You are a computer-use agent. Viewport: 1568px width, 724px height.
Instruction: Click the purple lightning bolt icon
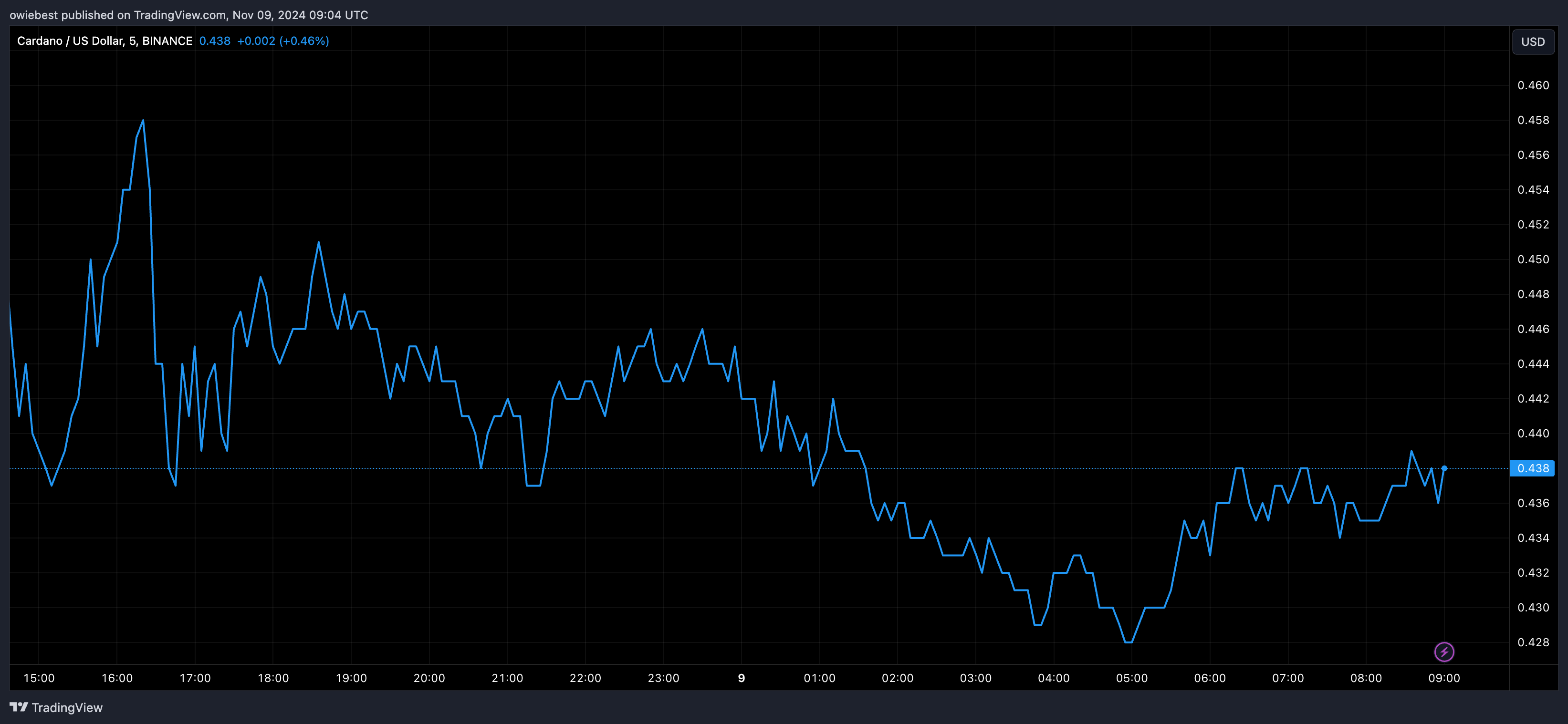tap(1444, 652)
